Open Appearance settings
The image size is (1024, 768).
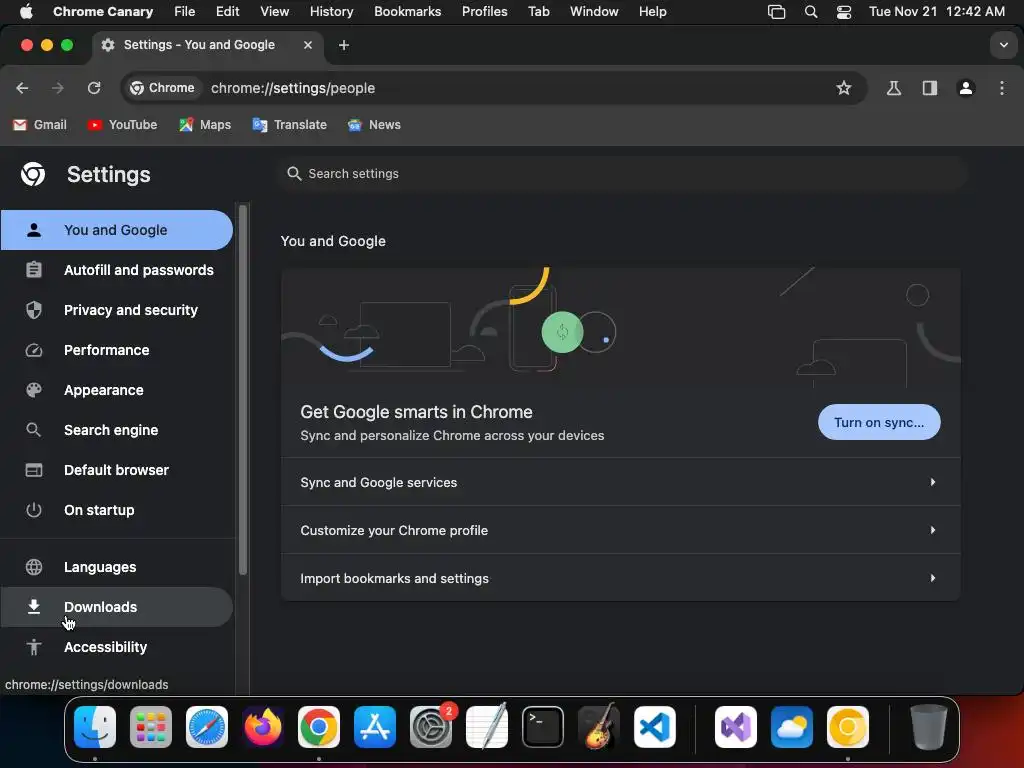click(x=116, y=390)
